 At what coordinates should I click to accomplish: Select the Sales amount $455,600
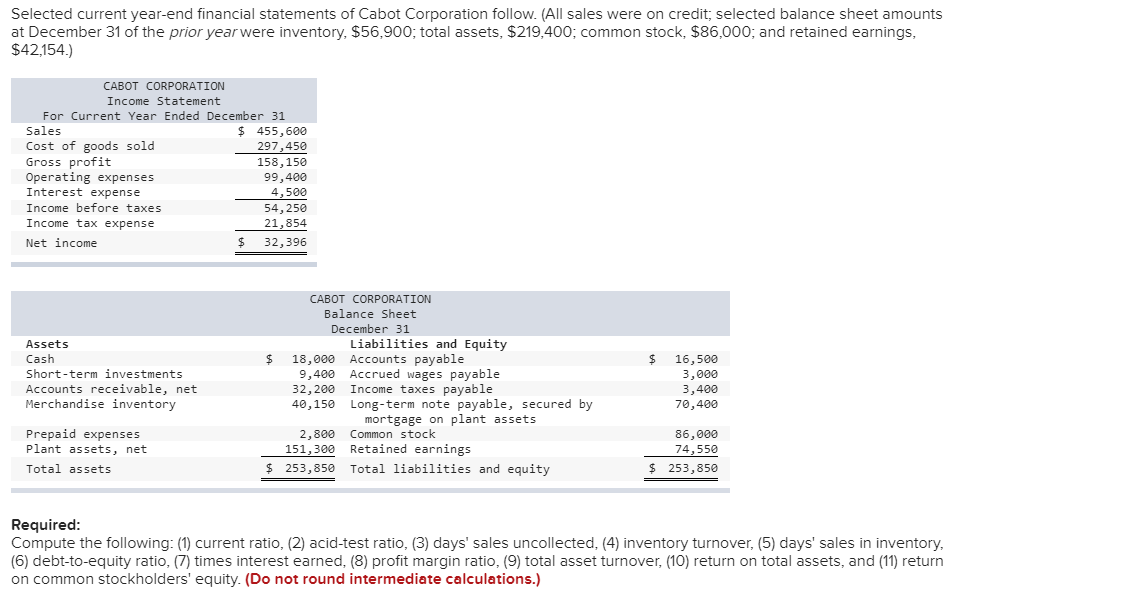click(278, 130)
